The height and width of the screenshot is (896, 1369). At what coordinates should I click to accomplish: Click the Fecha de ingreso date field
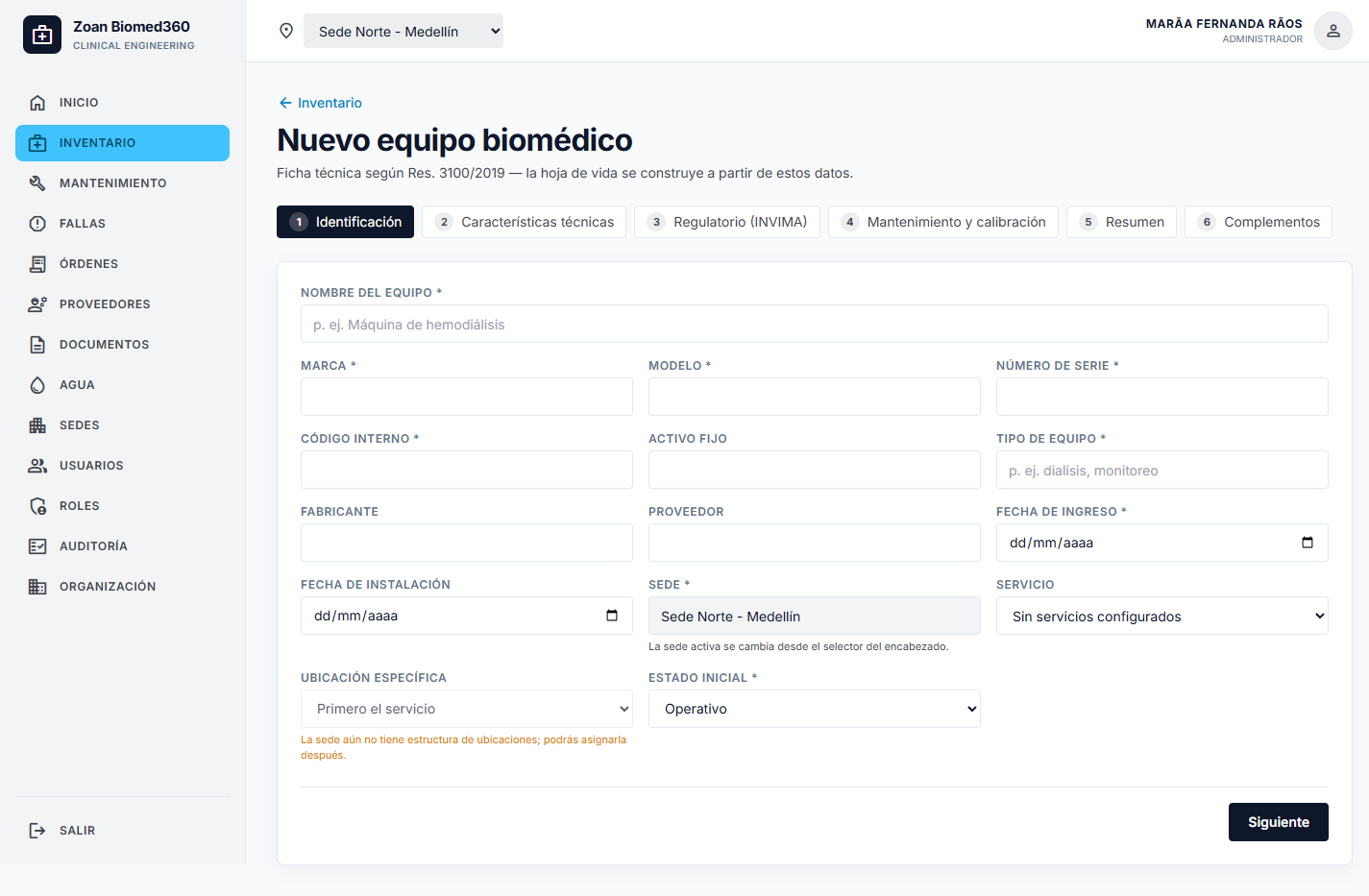click(x=1162, y=543)
